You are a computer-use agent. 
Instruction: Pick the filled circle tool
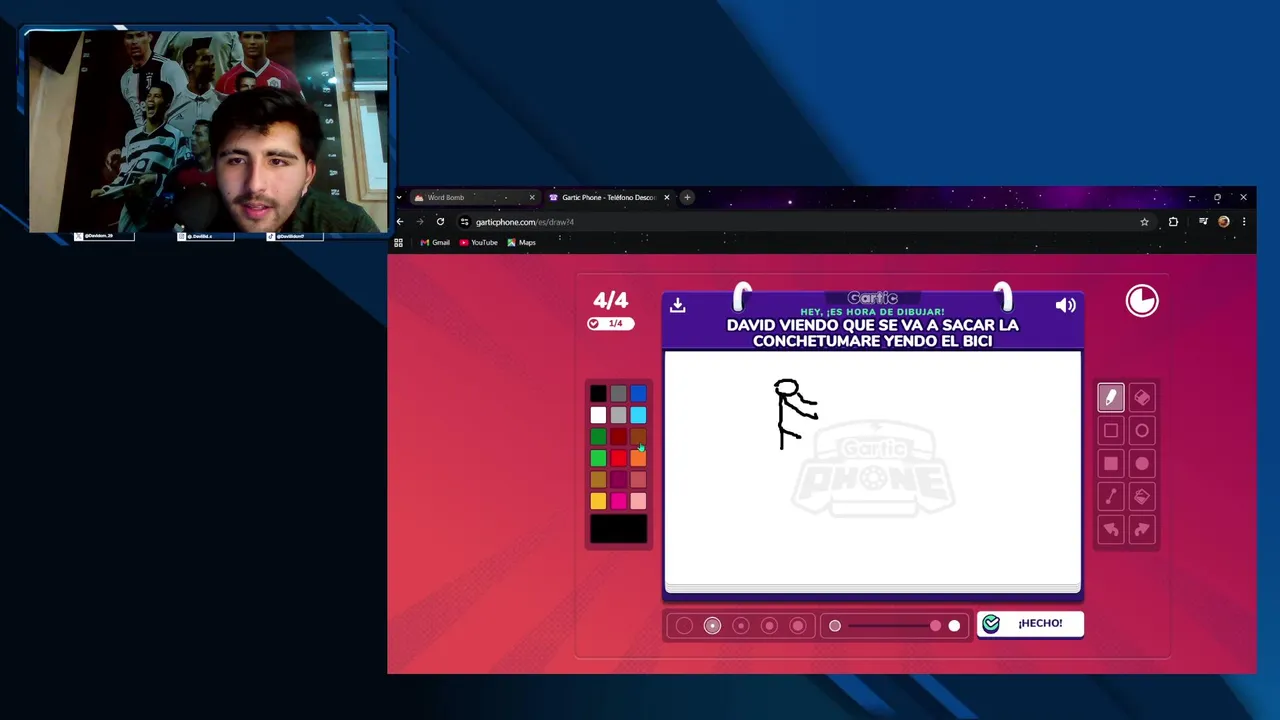pyautogui.click(x=1142, y=464)
